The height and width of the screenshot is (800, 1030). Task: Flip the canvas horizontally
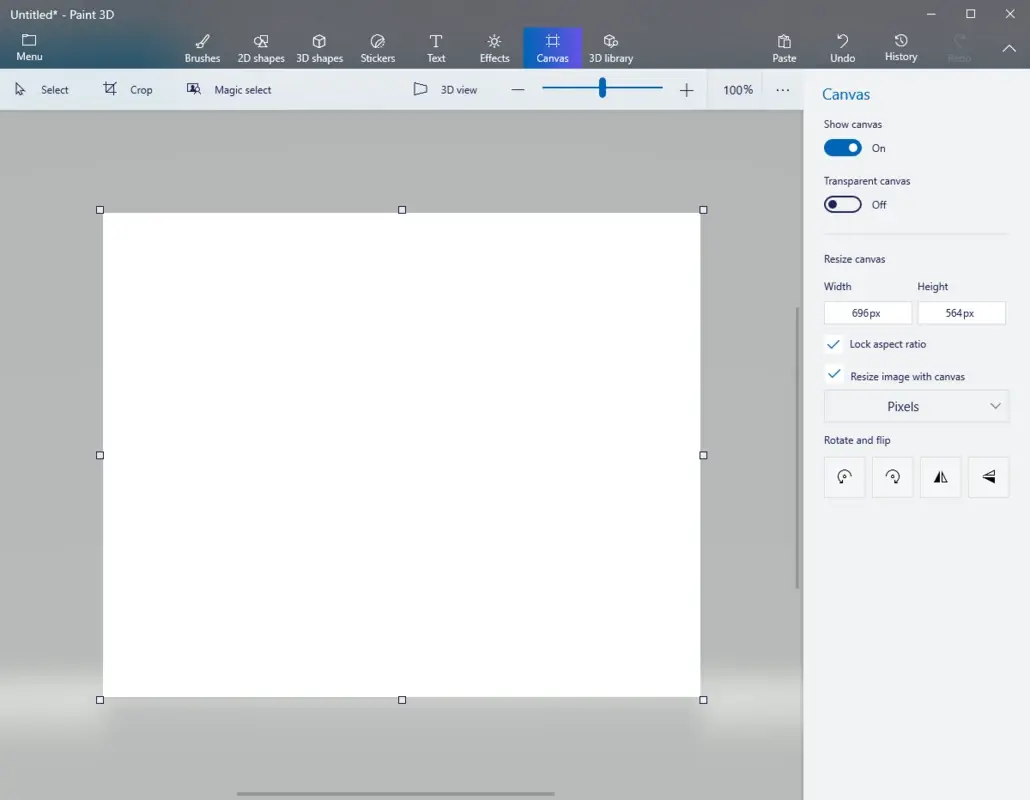click(940, 477)
